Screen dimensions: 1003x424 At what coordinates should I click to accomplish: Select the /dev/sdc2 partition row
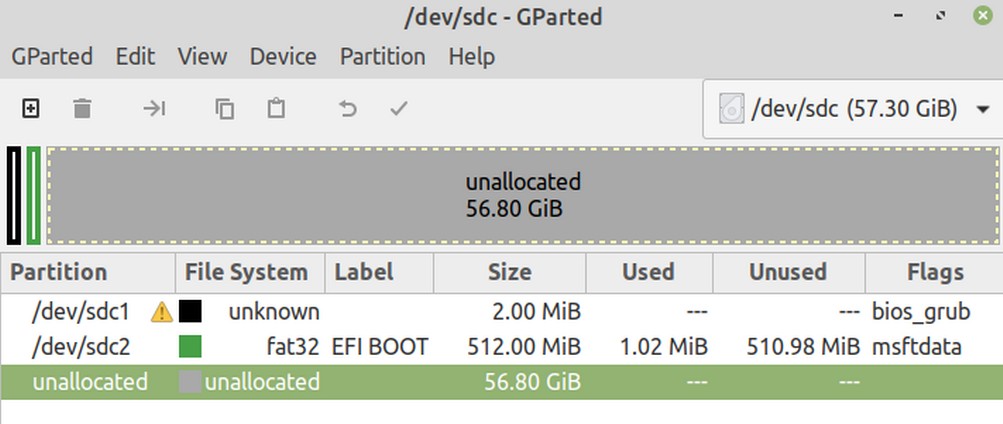502,347
